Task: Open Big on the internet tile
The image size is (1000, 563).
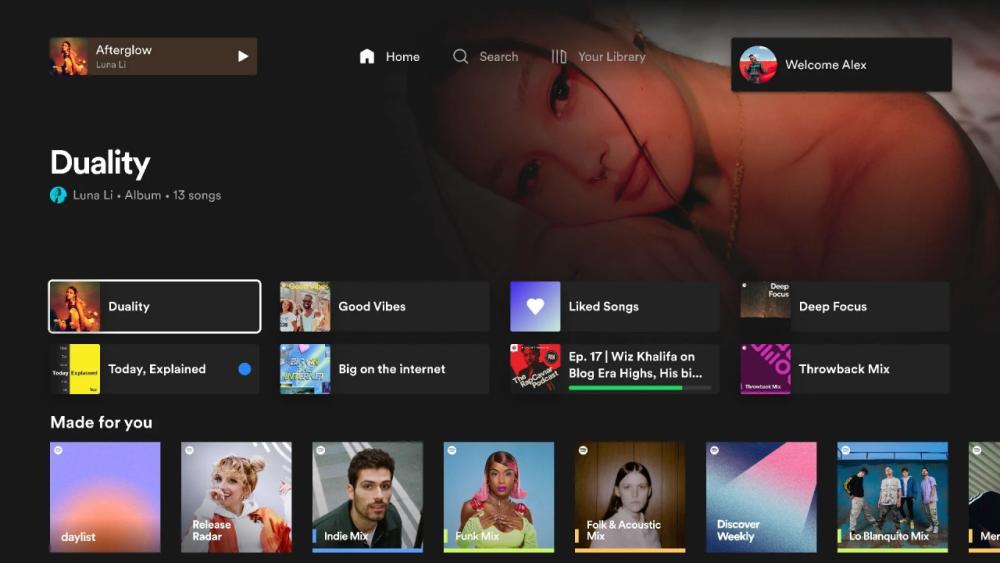Action: (x=384, y=369)
